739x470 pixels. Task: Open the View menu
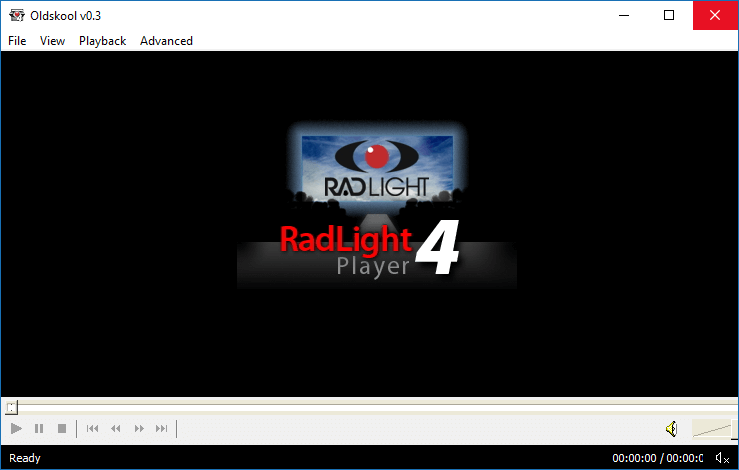pos(52,41)
